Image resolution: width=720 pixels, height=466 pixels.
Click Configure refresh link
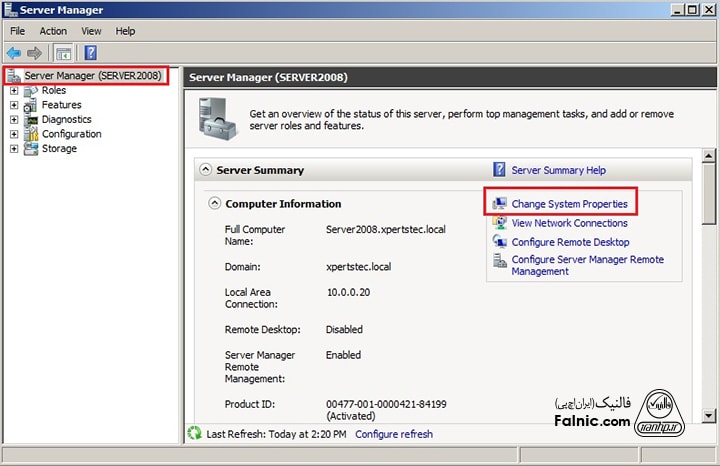click(394, 434)
